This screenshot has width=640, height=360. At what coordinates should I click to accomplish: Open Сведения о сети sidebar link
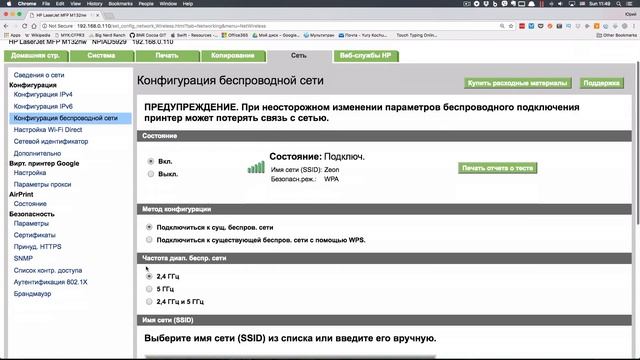[x=39, y=75]
